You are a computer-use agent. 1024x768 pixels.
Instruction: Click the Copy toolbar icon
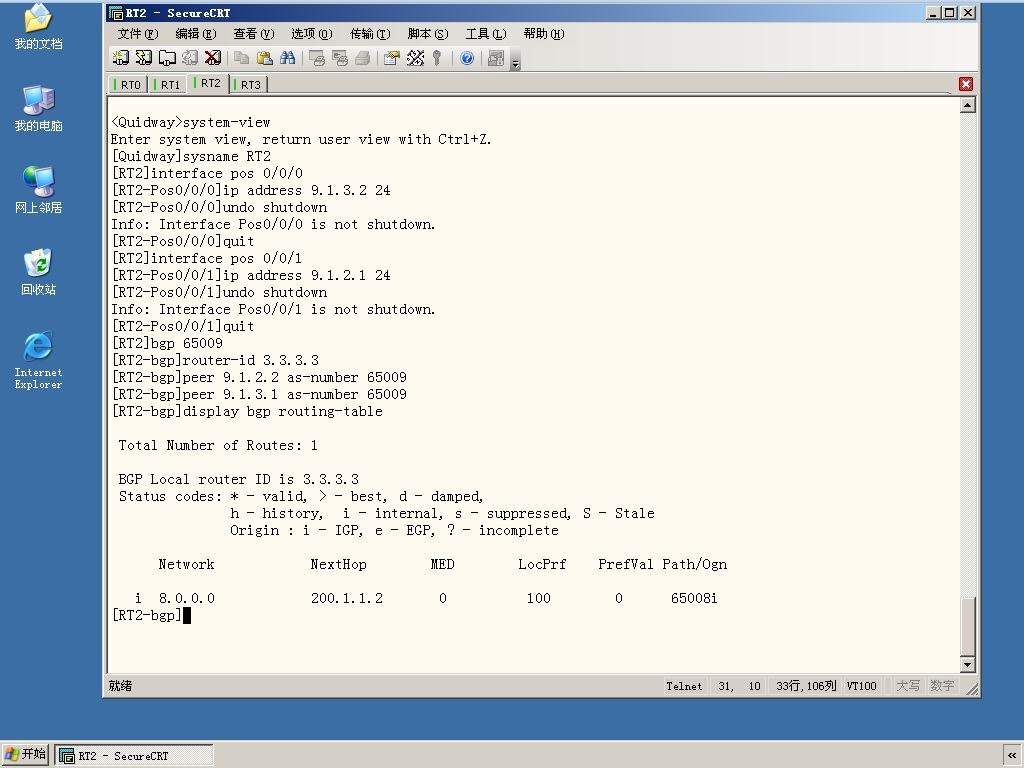point(242,58)
